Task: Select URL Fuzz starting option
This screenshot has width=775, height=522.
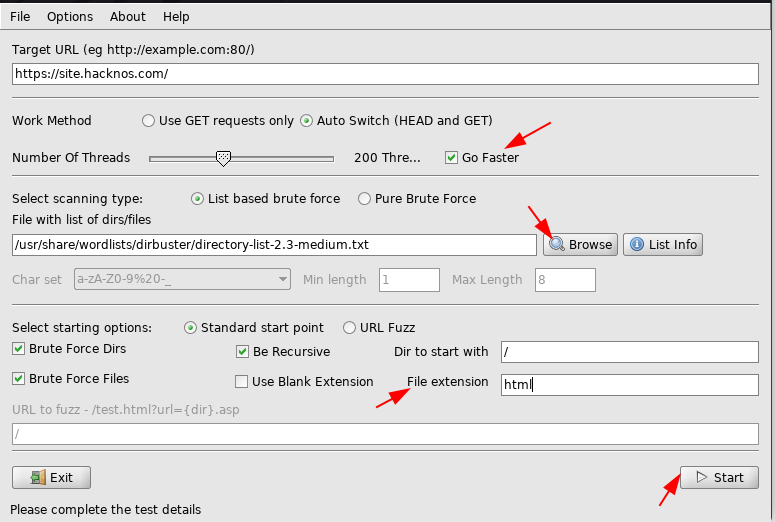Action: pyautogui.click(x=349, y=328)
